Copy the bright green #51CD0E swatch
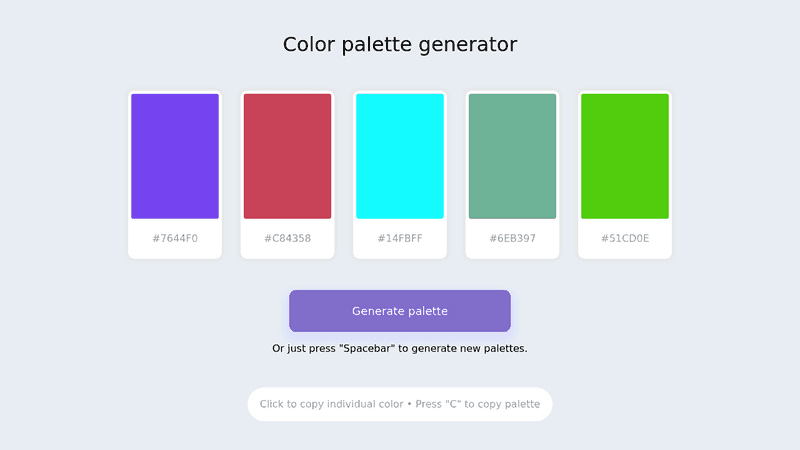Screen dimensions: 800x450 pos(625,156)
